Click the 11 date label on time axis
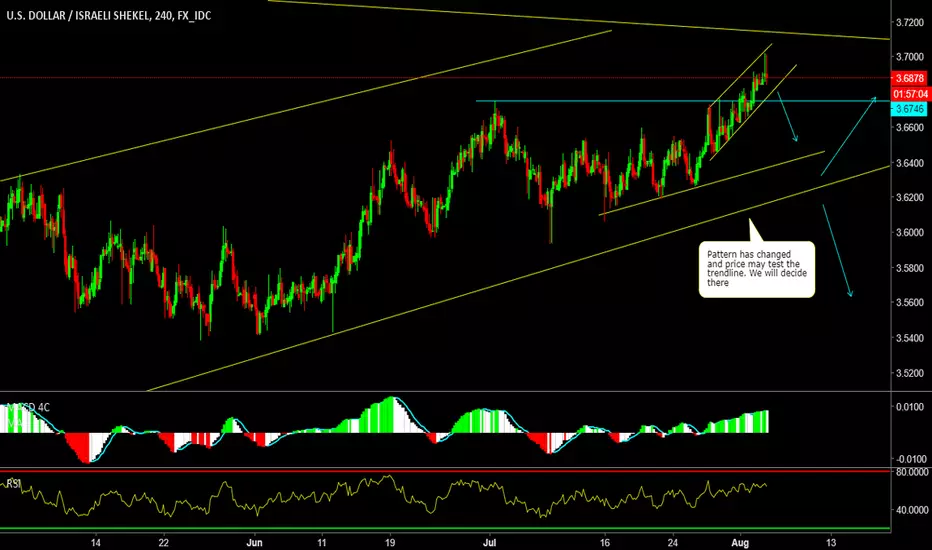This screenshot has width=932, height=550. [322, 542]
